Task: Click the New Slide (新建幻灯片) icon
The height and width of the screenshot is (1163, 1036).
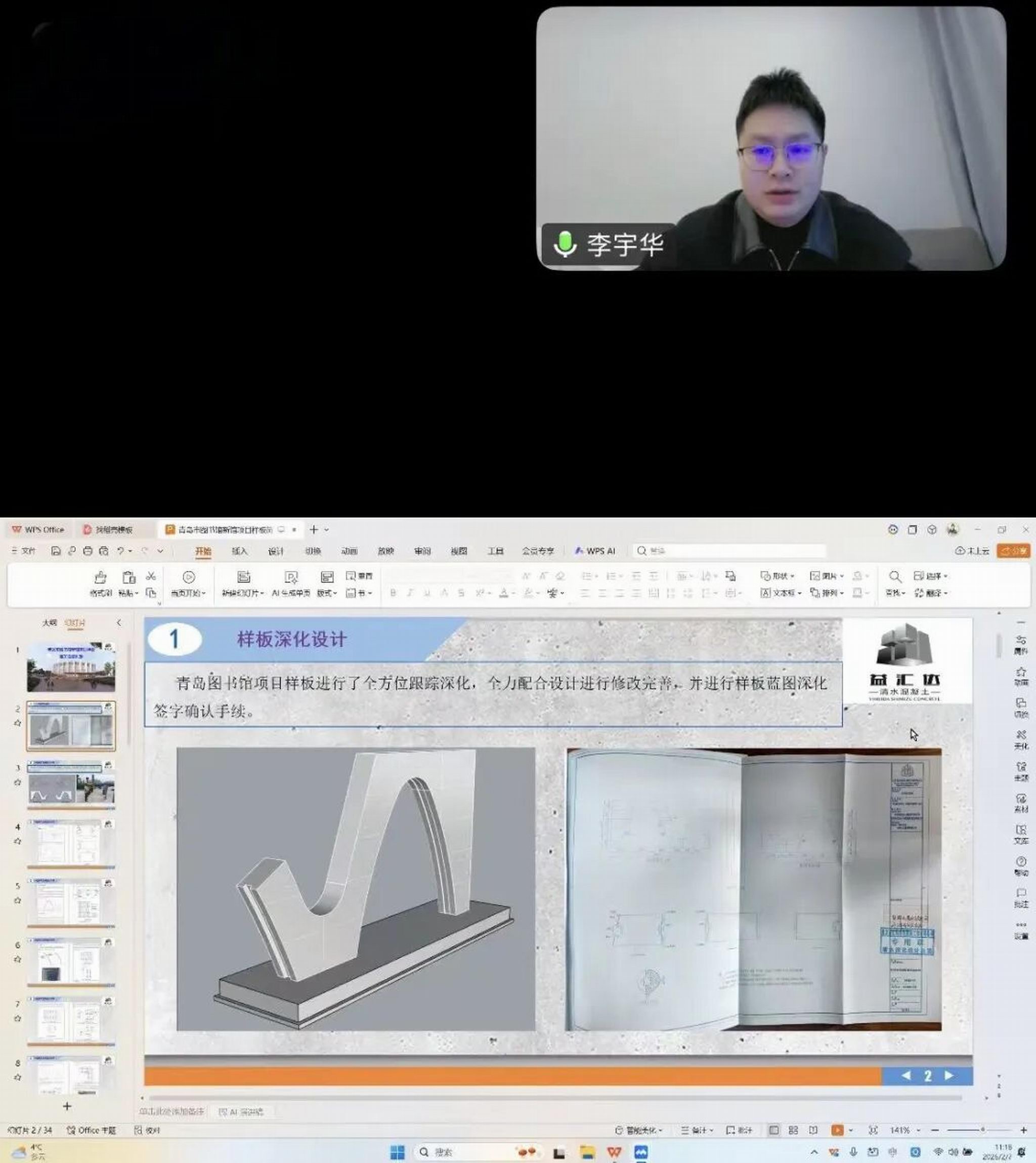Action: (244, 577)
